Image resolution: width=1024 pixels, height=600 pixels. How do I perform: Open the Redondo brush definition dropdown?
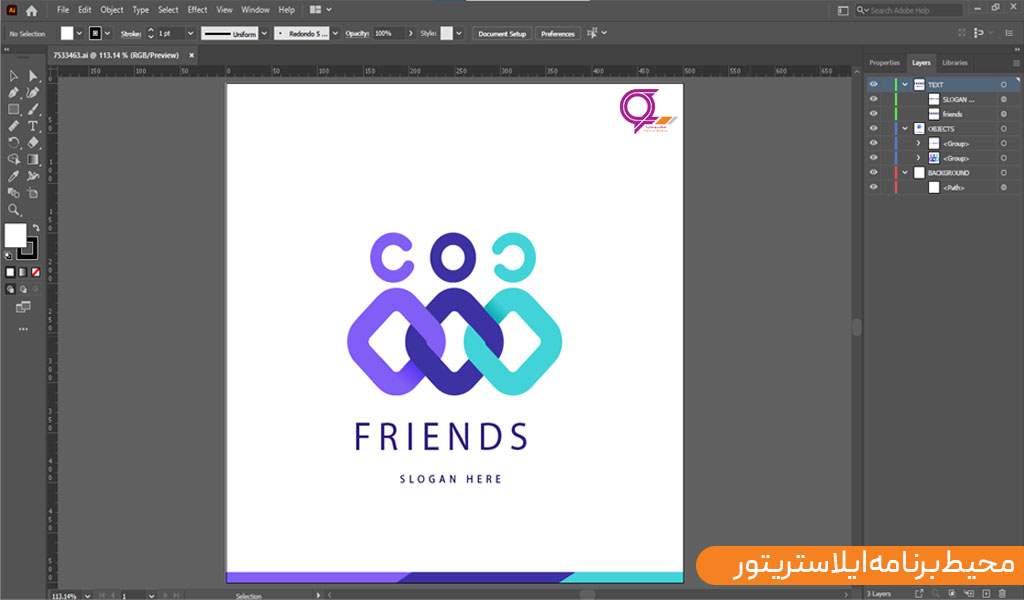(335, 33)
